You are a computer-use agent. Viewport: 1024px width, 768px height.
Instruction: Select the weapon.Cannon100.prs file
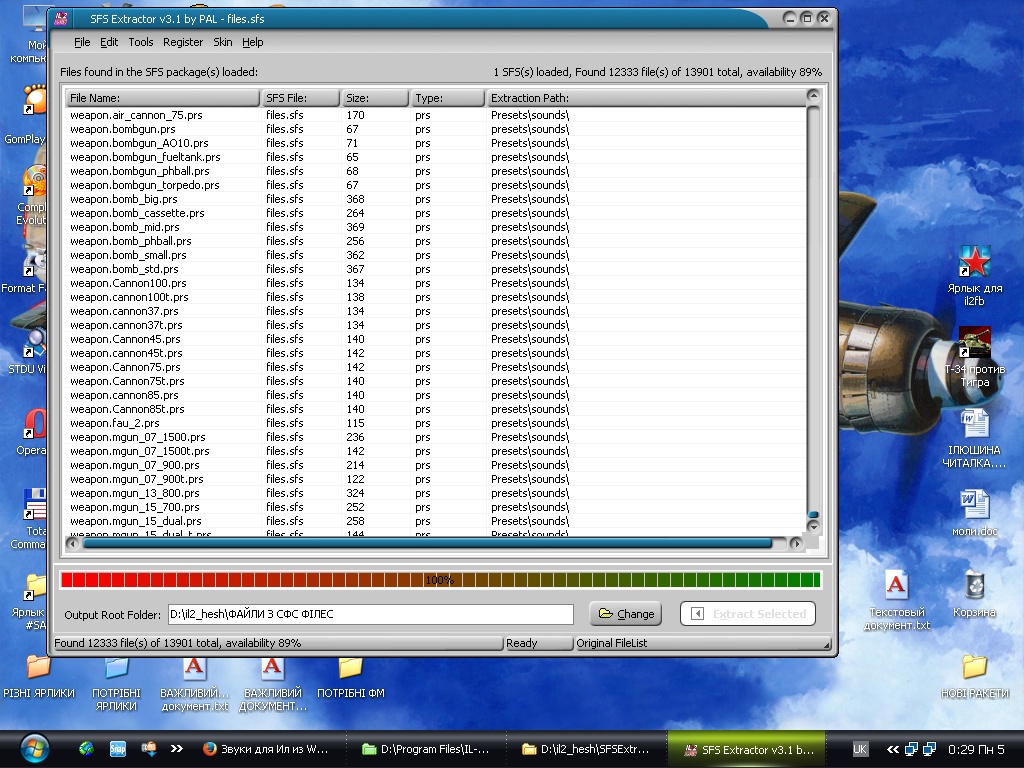click(128, 283)
